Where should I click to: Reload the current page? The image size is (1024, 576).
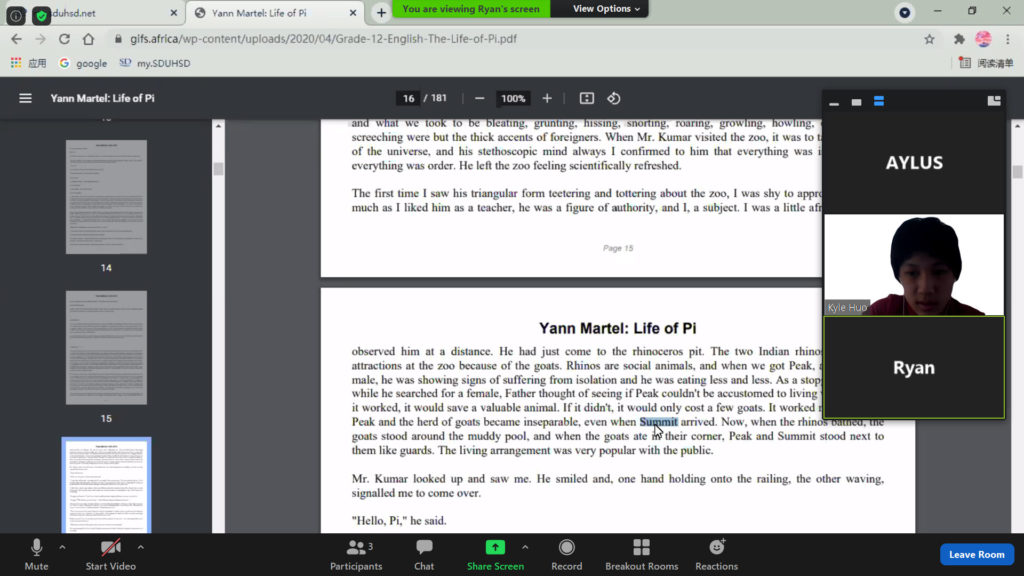tap(64, 39)
